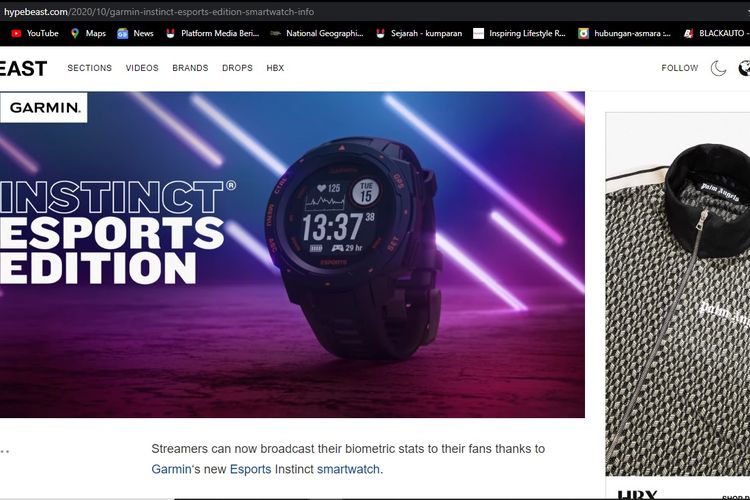Follow the Esports hyperlink in the article

250,469
